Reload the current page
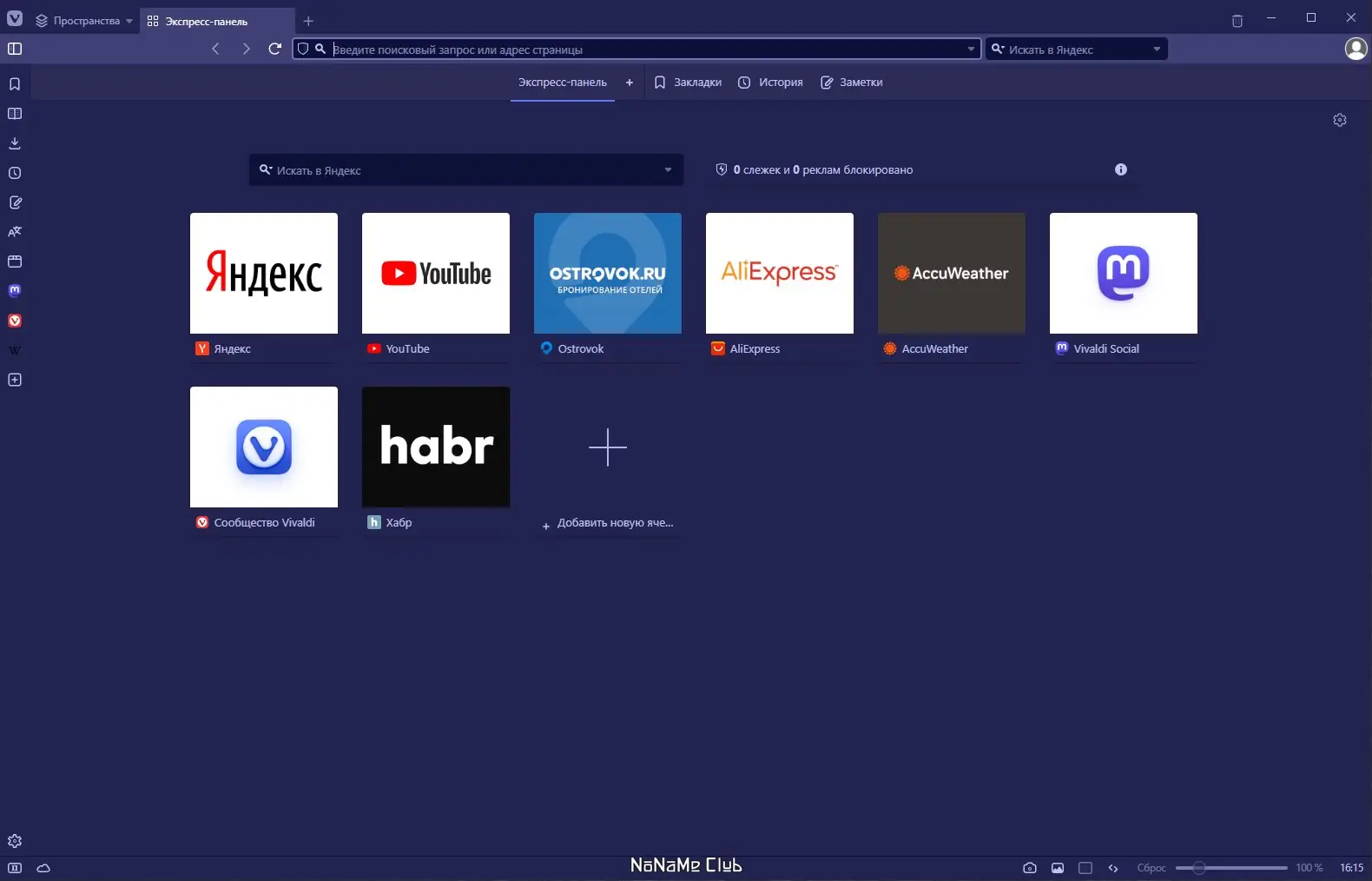 275,49
